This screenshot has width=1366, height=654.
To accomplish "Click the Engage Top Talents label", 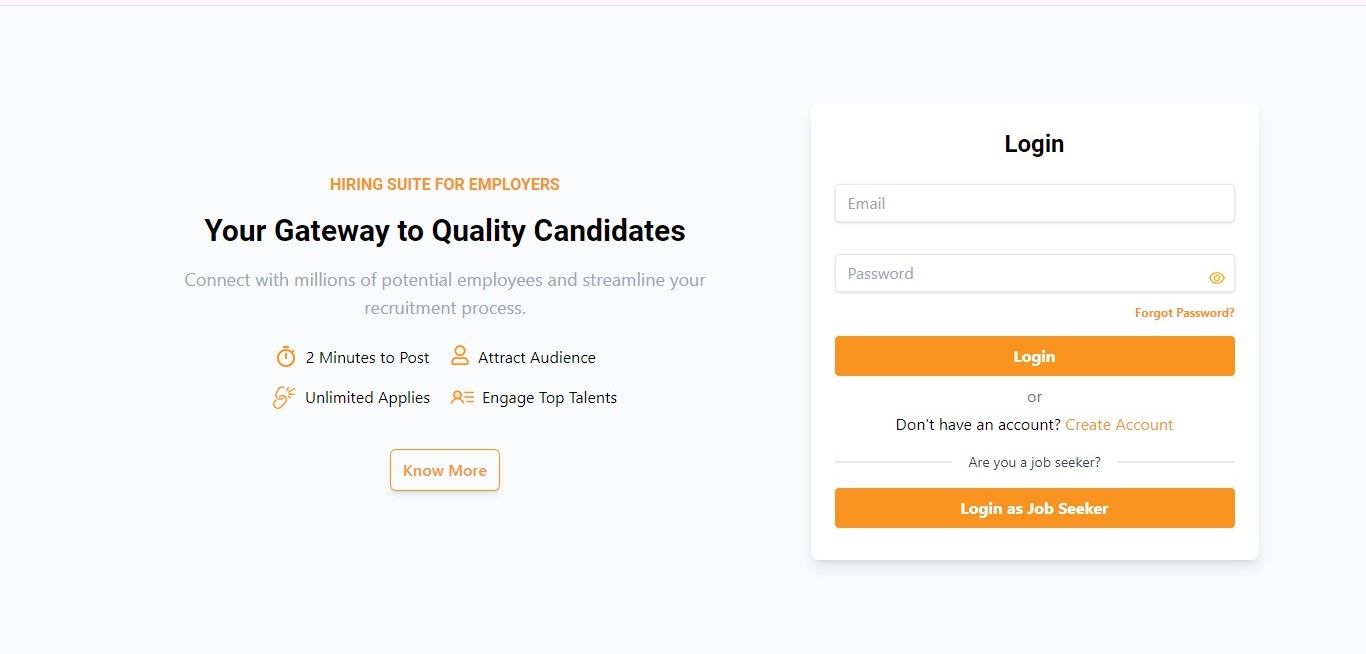I will click(x=549, y=398).
